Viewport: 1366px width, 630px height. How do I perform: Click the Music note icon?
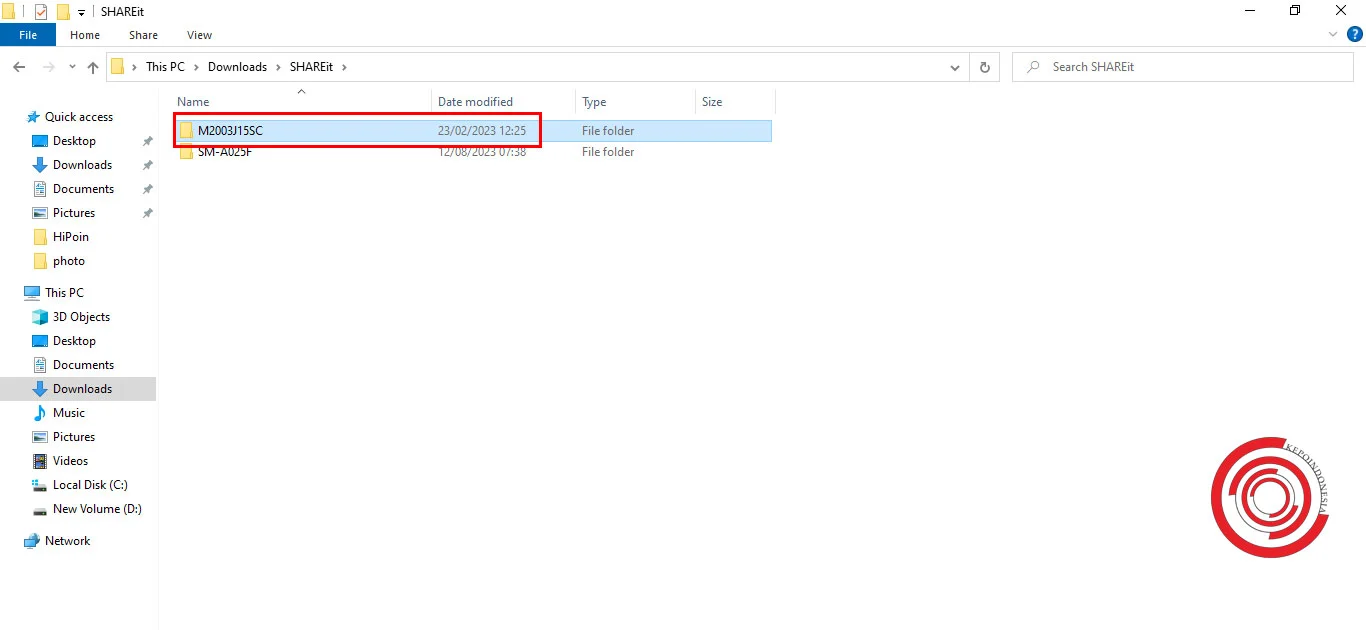(x=40, y=413)
